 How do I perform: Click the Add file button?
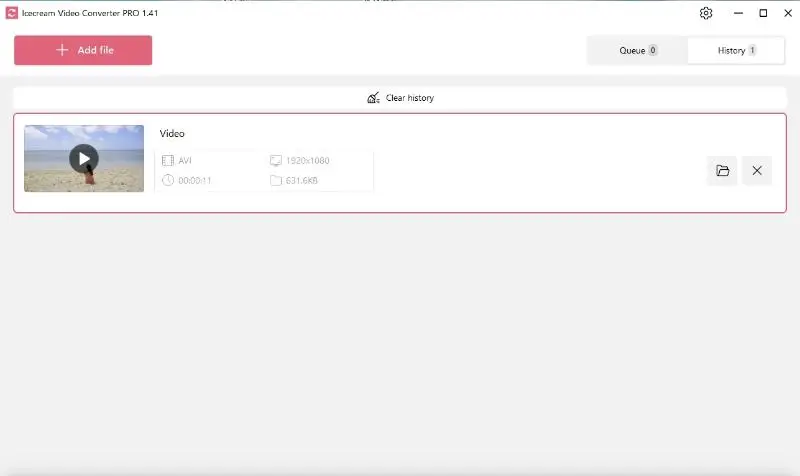click(x=83, y=50)
